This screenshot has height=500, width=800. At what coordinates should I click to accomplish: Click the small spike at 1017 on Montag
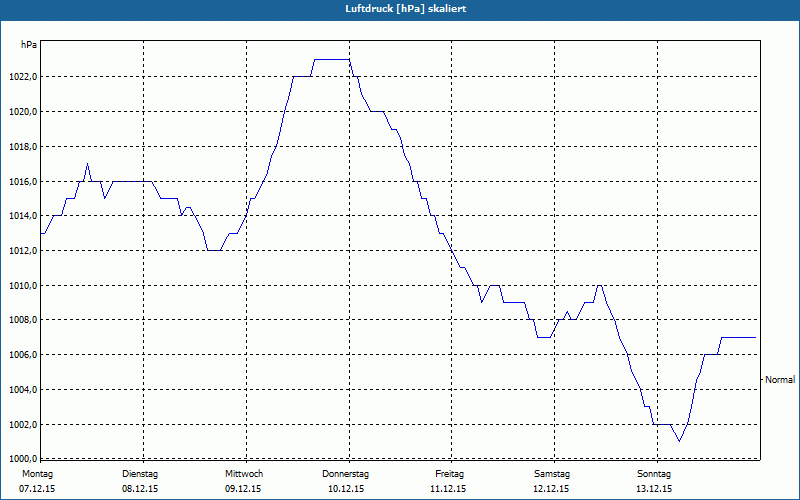[87, 164]
